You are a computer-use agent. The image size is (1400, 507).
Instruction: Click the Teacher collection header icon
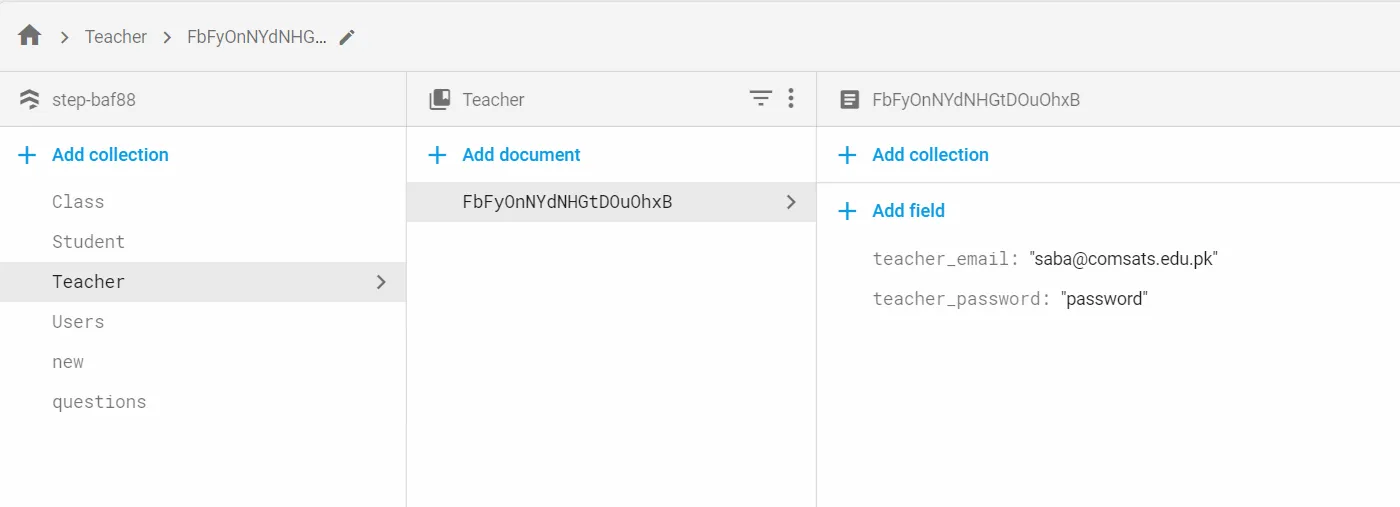439,99
